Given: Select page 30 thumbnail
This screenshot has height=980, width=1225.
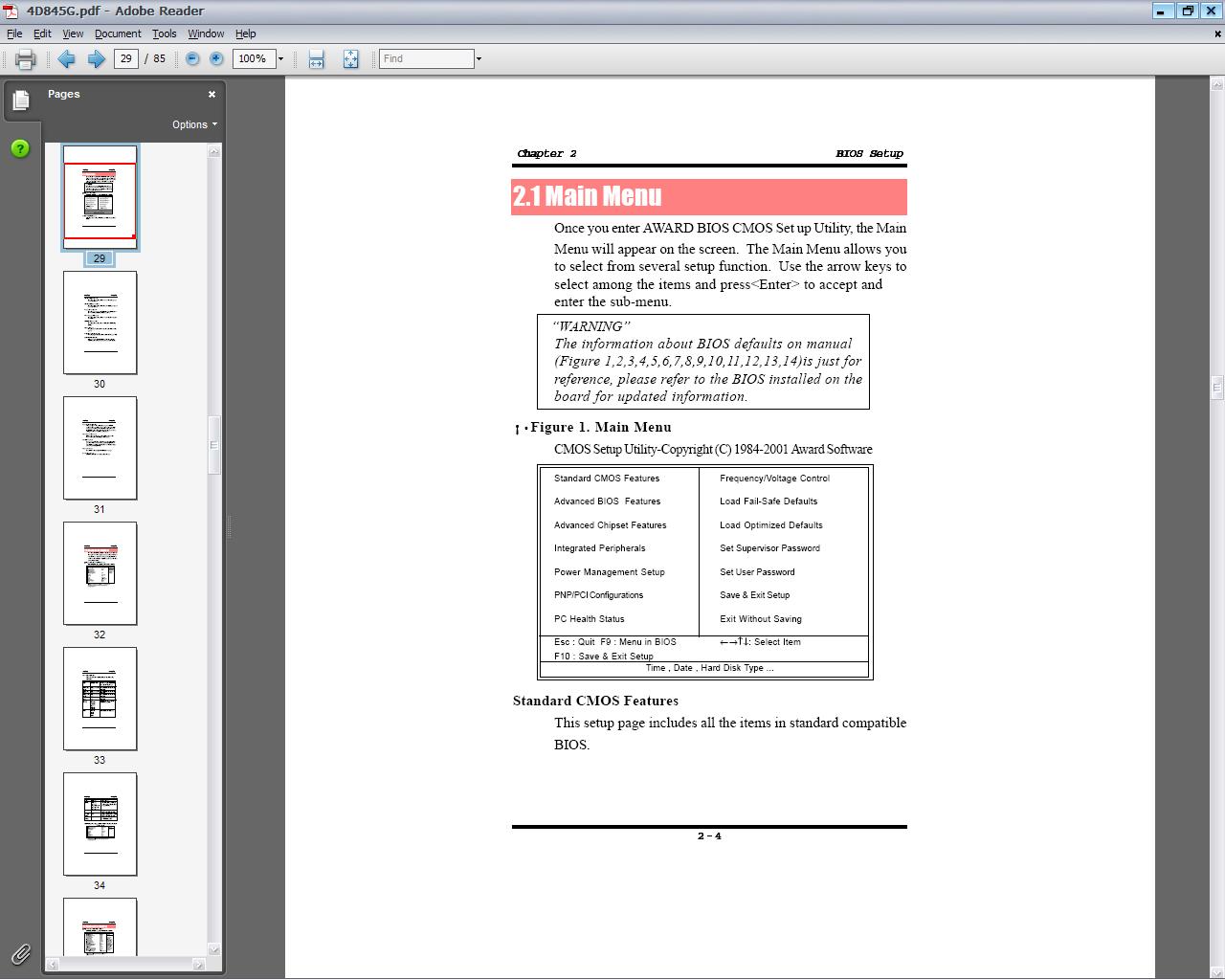Looking at the screenshot, I should (100, 323).
